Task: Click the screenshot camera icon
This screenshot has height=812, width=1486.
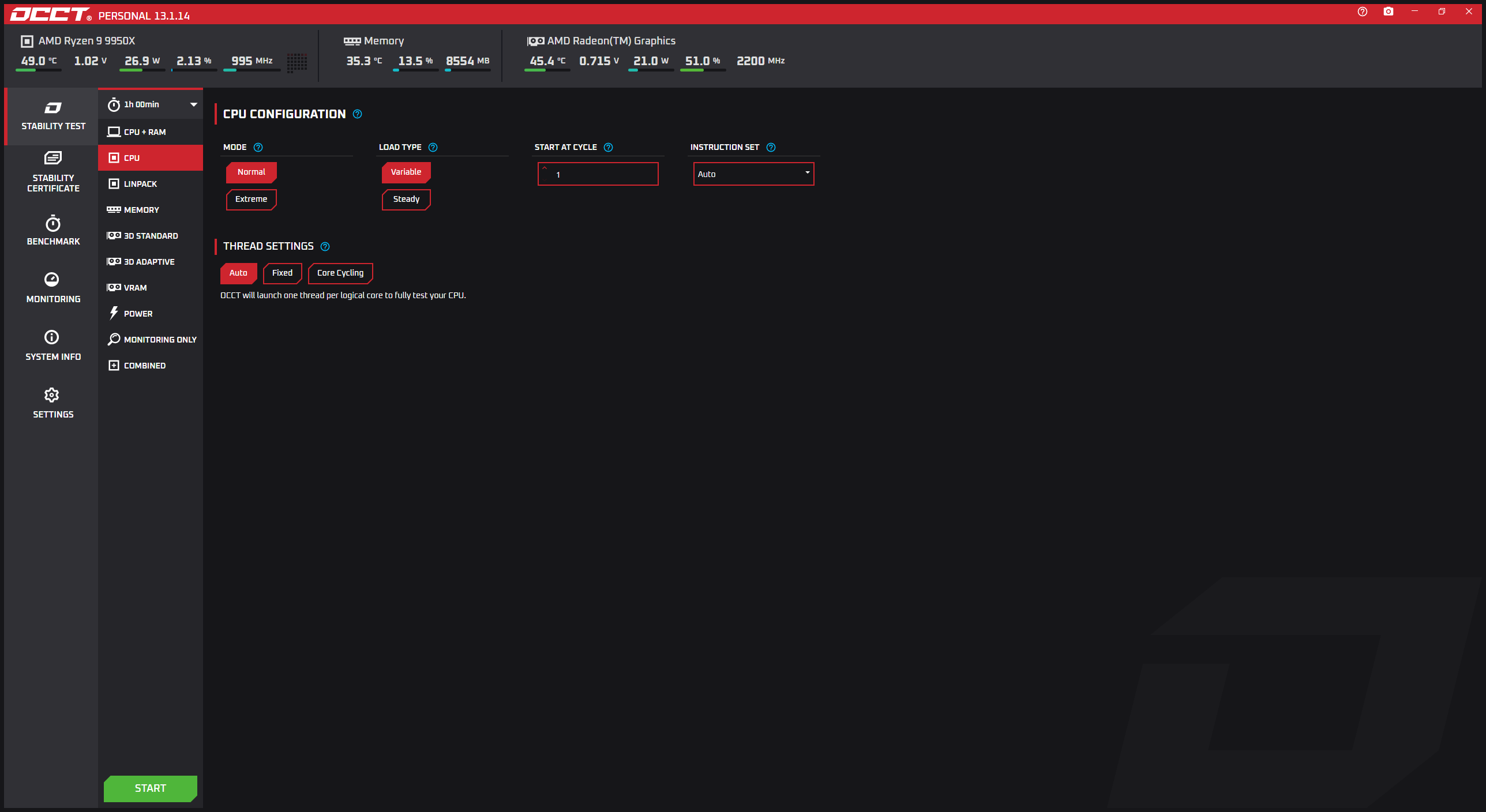Action: click(1389, 12)
